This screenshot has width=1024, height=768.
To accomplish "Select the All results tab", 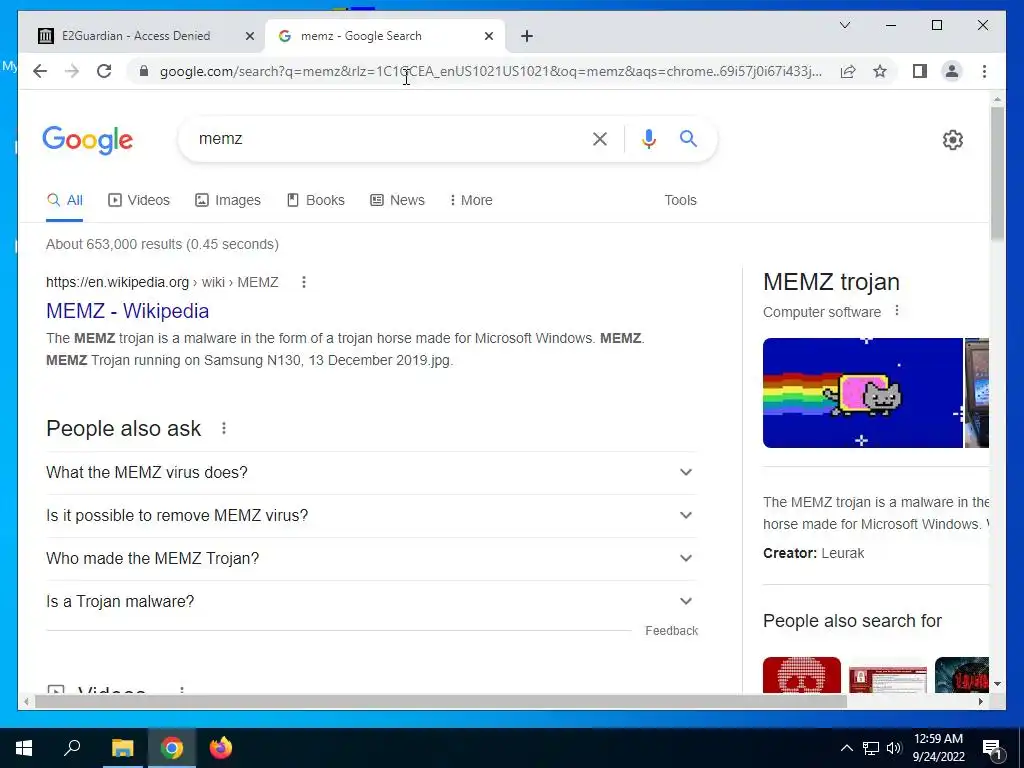I will click(x=65, y=200).
